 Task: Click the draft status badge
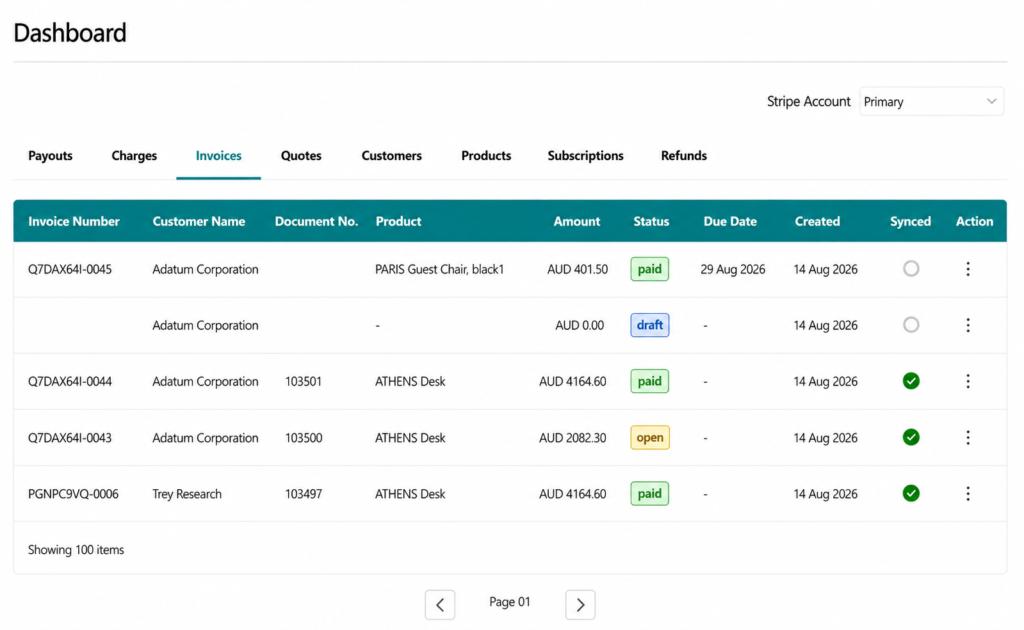point(649,325)
